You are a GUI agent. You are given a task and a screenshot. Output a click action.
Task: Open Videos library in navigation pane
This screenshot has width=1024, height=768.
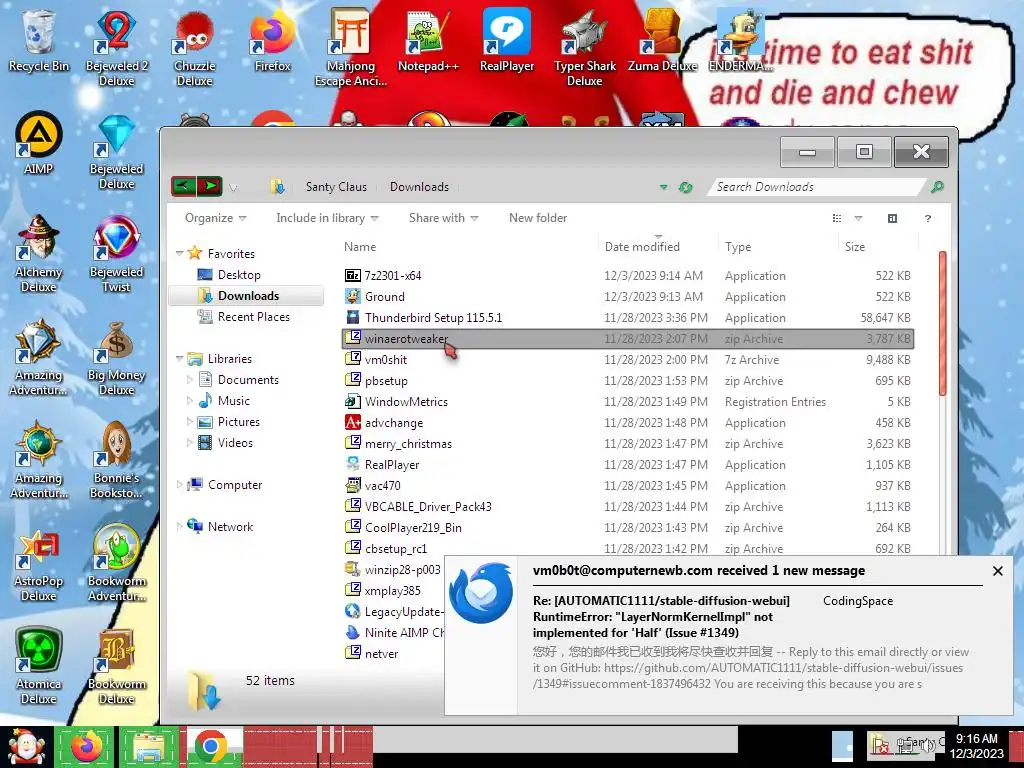point(225,443)
